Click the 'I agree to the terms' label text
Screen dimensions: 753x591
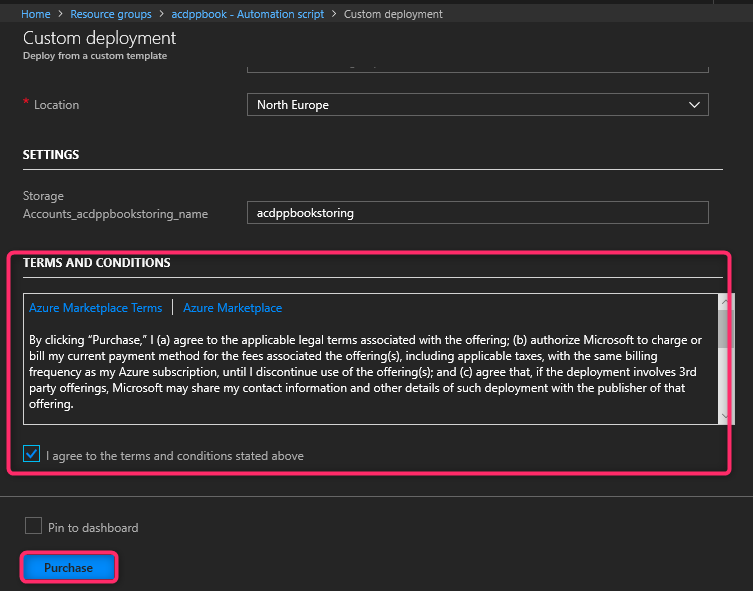175,456
